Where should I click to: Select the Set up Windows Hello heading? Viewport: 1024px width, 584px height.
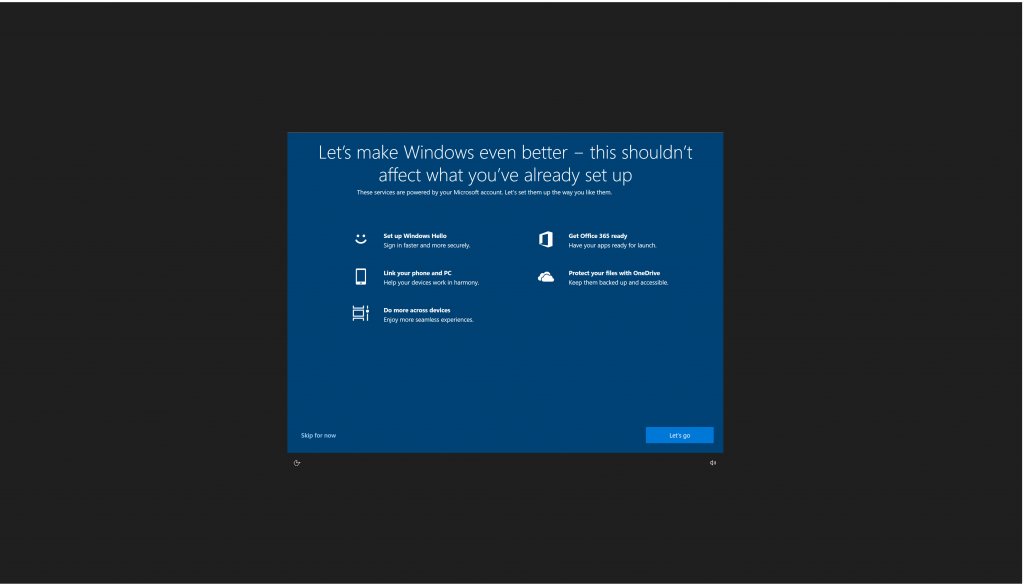tap(415, 236)
